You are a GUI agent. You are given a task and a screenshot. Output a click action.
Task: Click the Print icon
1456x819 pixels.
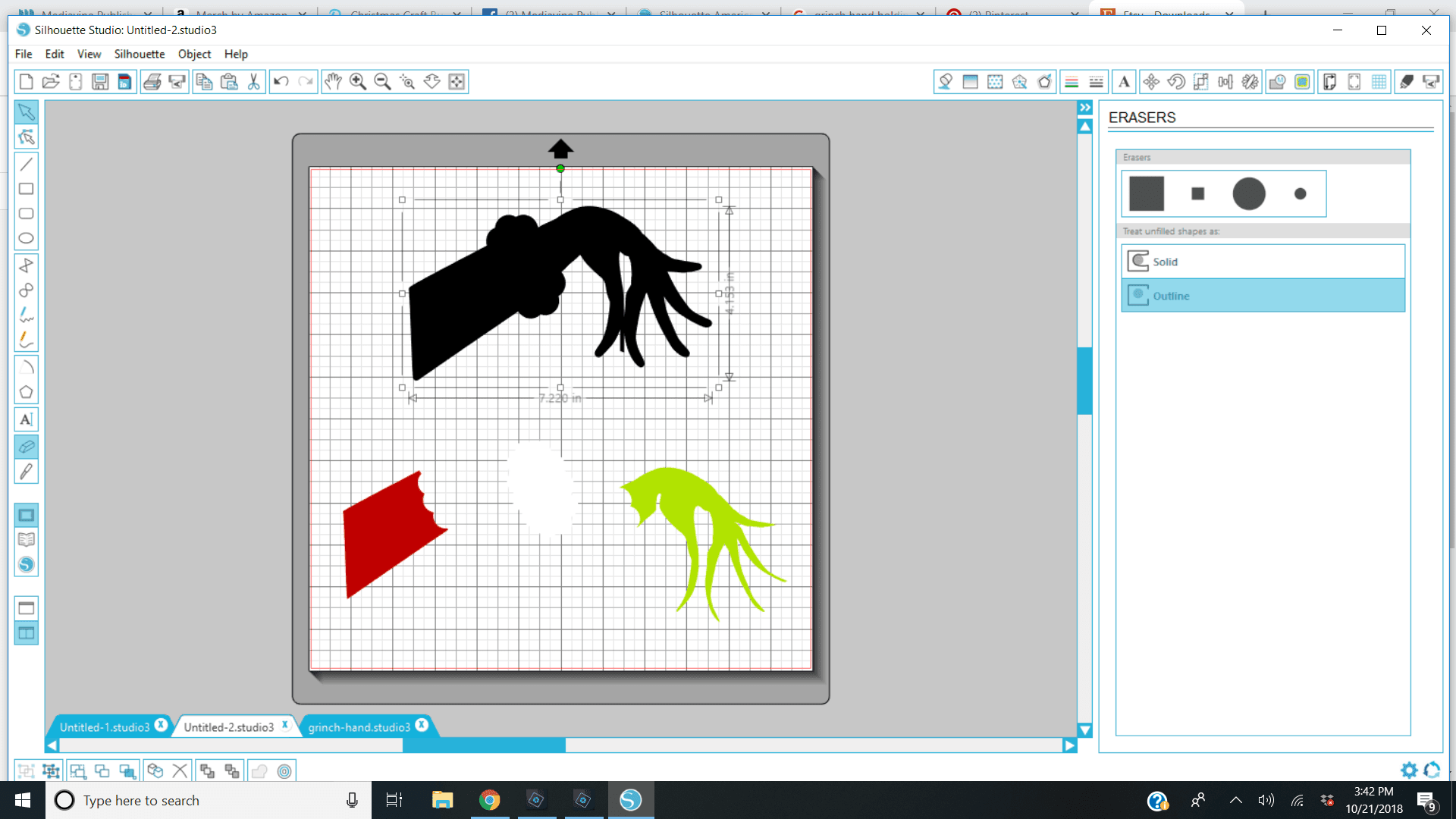(152, 82)
